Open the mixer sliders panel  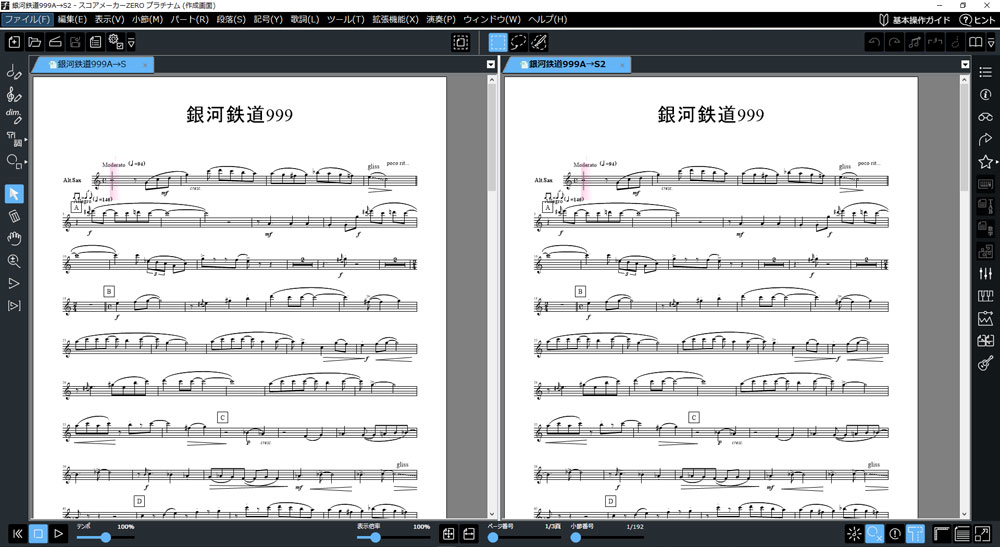[985, 274]
